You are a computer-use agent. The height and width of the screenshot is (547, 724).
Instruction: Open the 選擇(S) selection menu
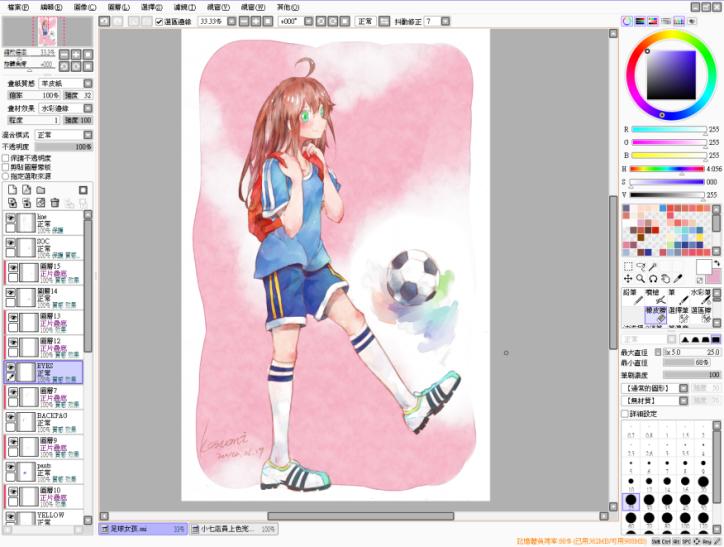tap(151, 7)
